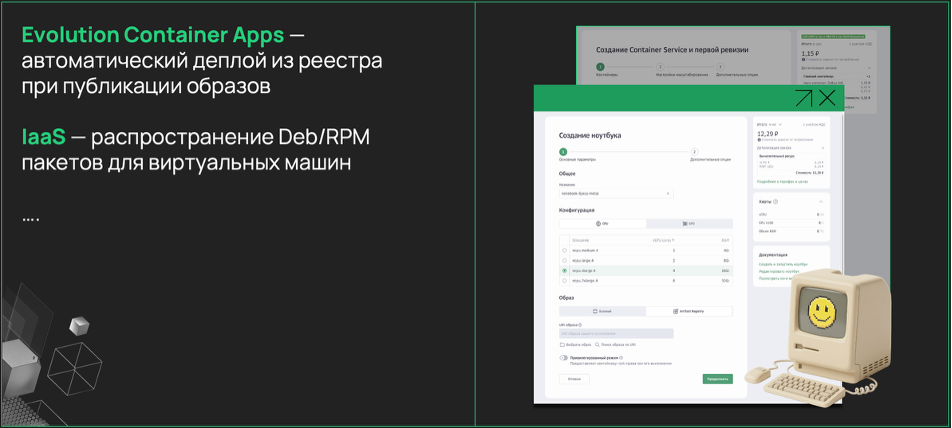Select the mcpu.medium.4 radio button
The height and width of the screenshot is (428, 952).
pos(564,250)
